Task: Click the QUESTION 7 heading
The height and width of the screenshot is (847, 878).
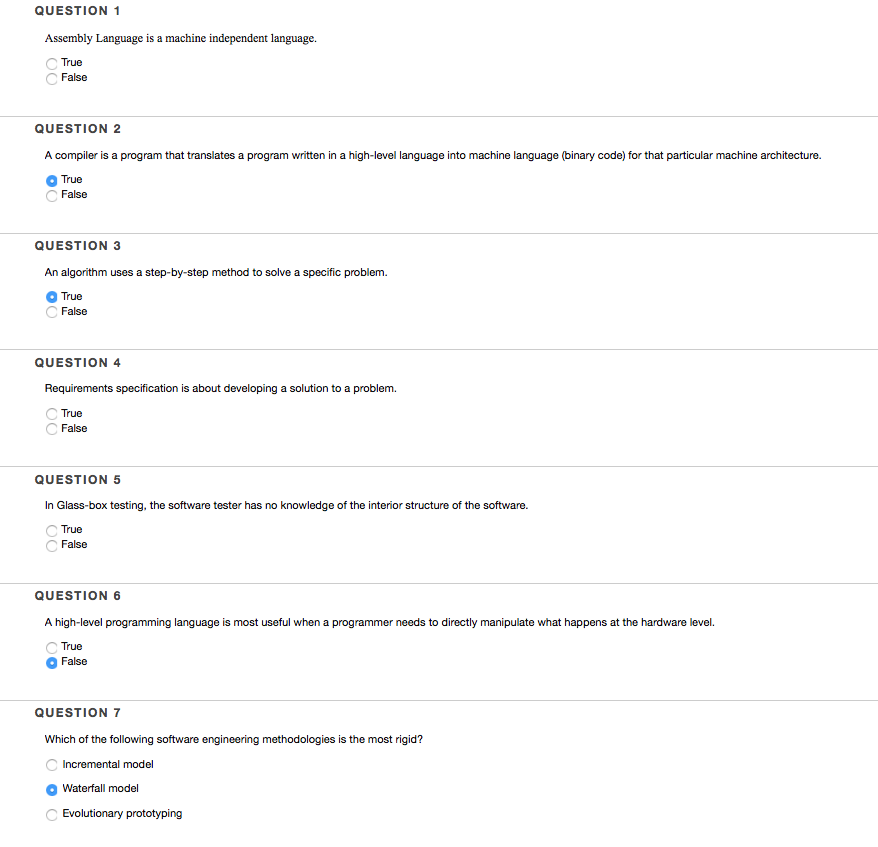Action: tap(77, 713)
